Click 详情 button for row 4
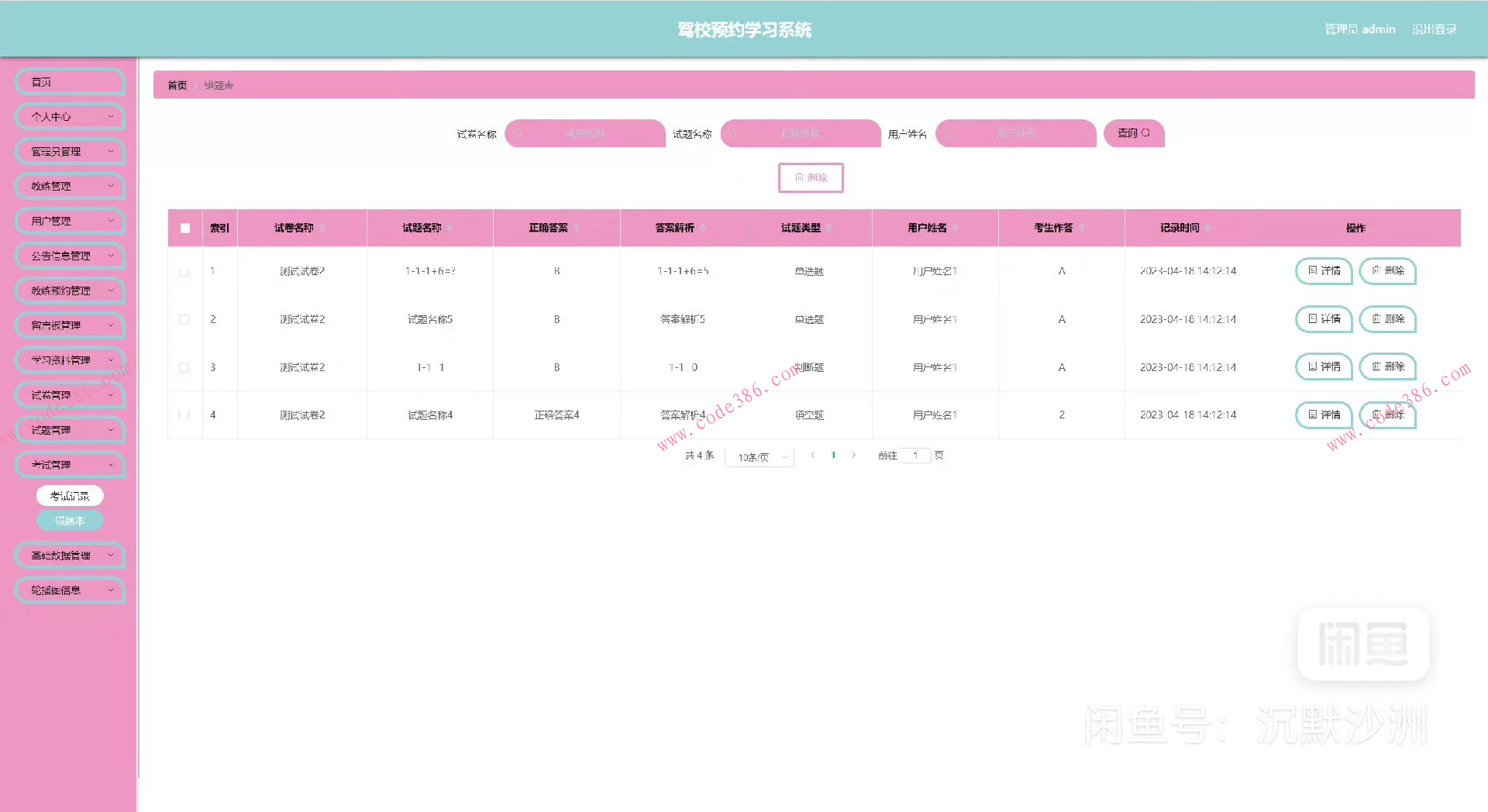This screenshot has height=812, width=1488. coord(1324,415)
